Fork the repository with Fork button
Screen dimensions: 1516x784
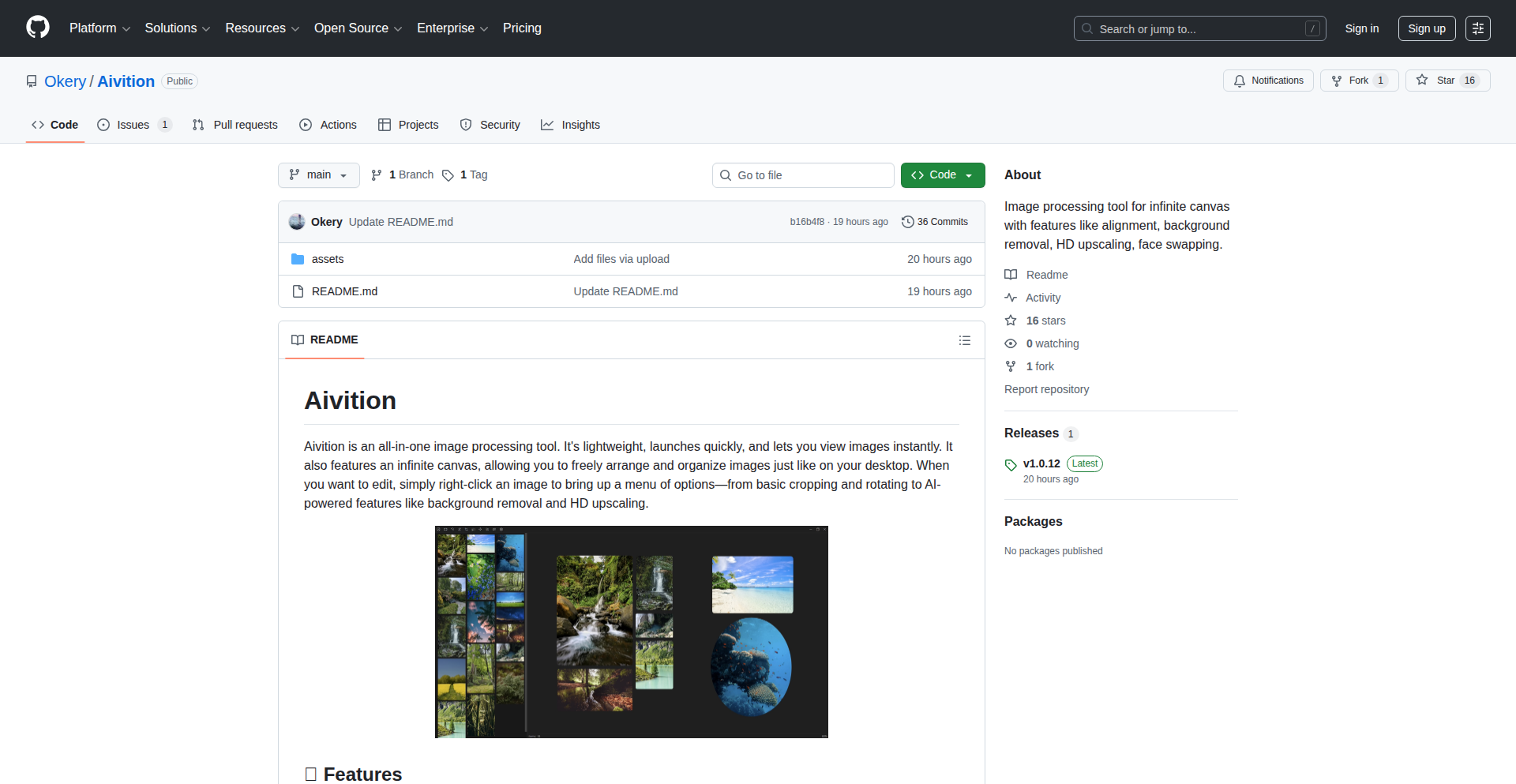[1359, 81]
